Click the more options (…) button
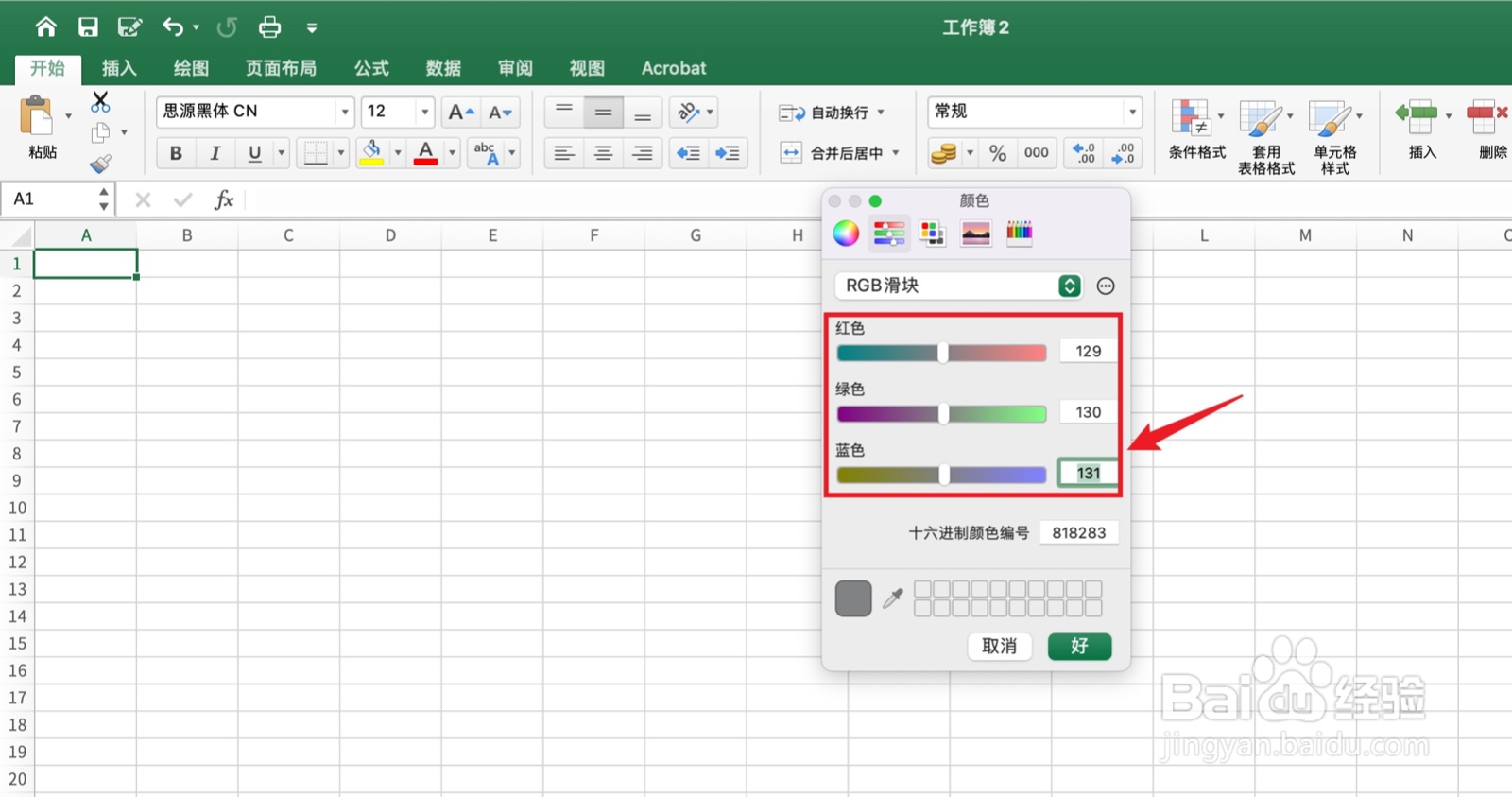The height and width of the screenshot is (797, 1512). (x=1106, y=286)
